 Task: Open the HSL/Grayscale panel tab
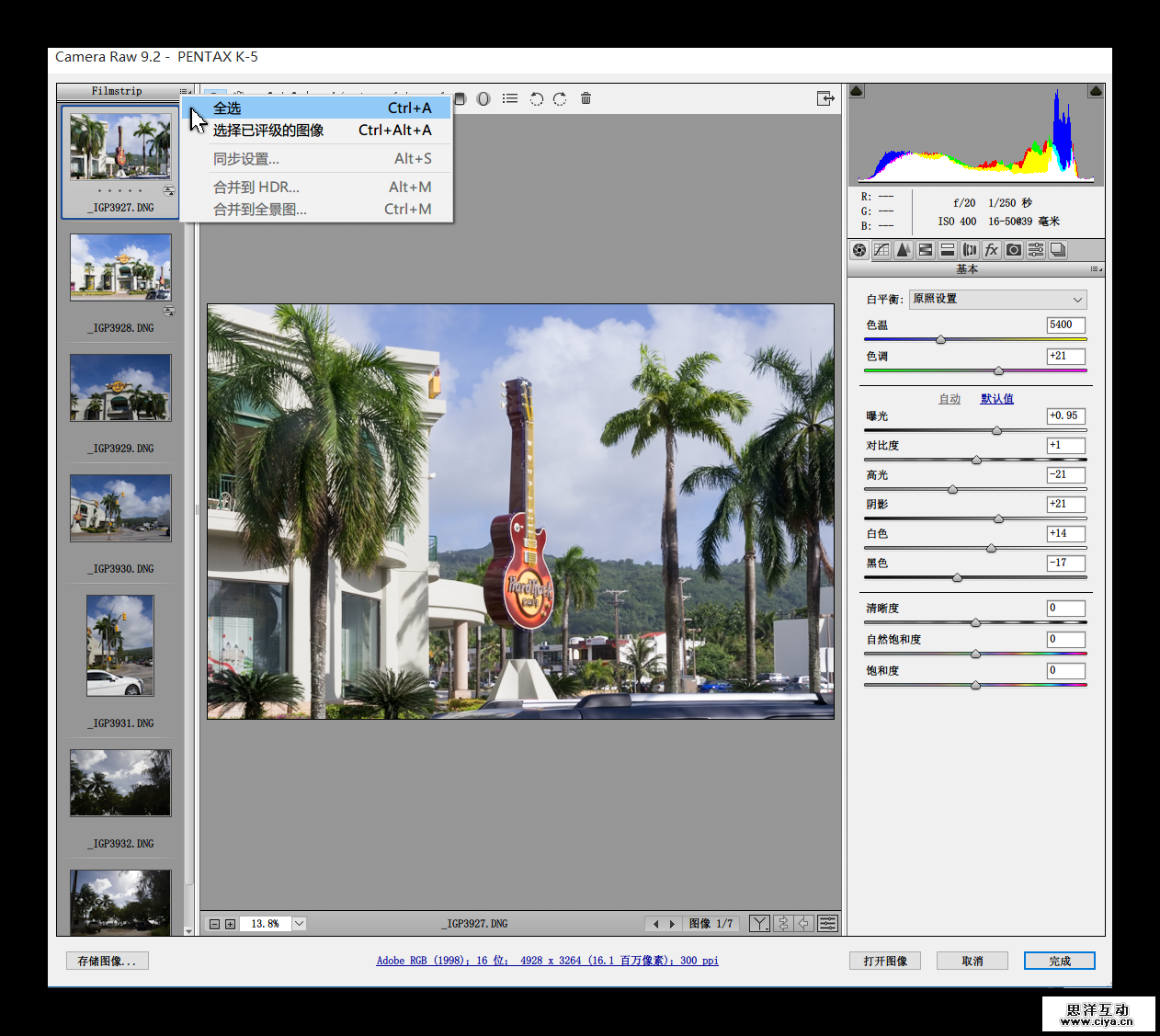926,250
